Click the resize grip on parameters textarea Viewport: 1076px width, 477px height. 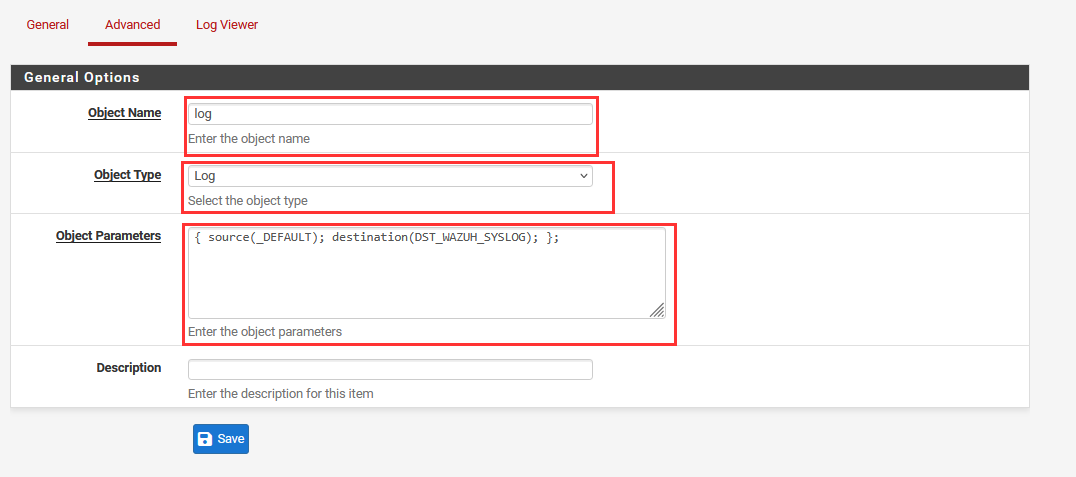point(657,310)
